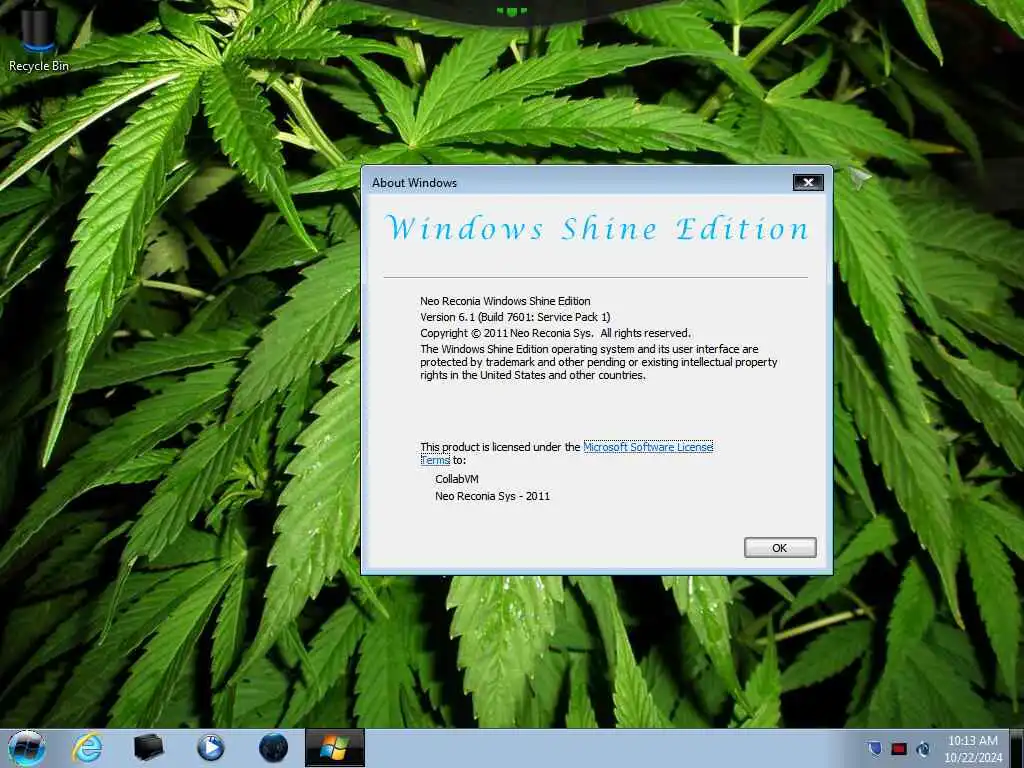Click the blue shield tray icon

[874, 748]
